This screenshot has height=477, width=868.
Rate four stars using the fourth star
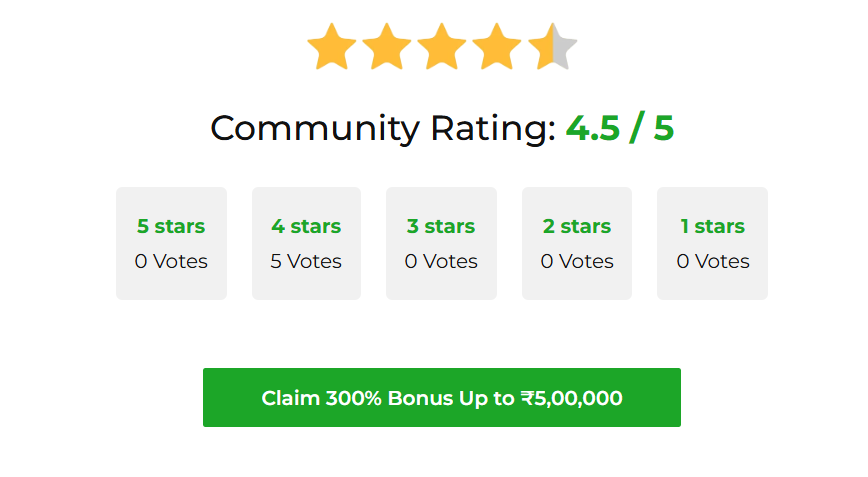(x=497, y=49)
